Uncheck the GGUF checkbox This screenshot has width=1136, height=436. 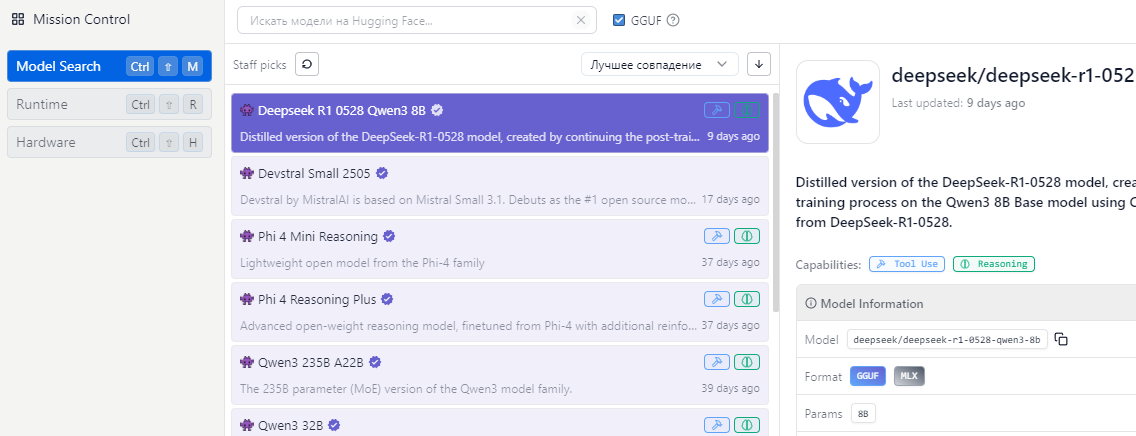tap(619, 20)
